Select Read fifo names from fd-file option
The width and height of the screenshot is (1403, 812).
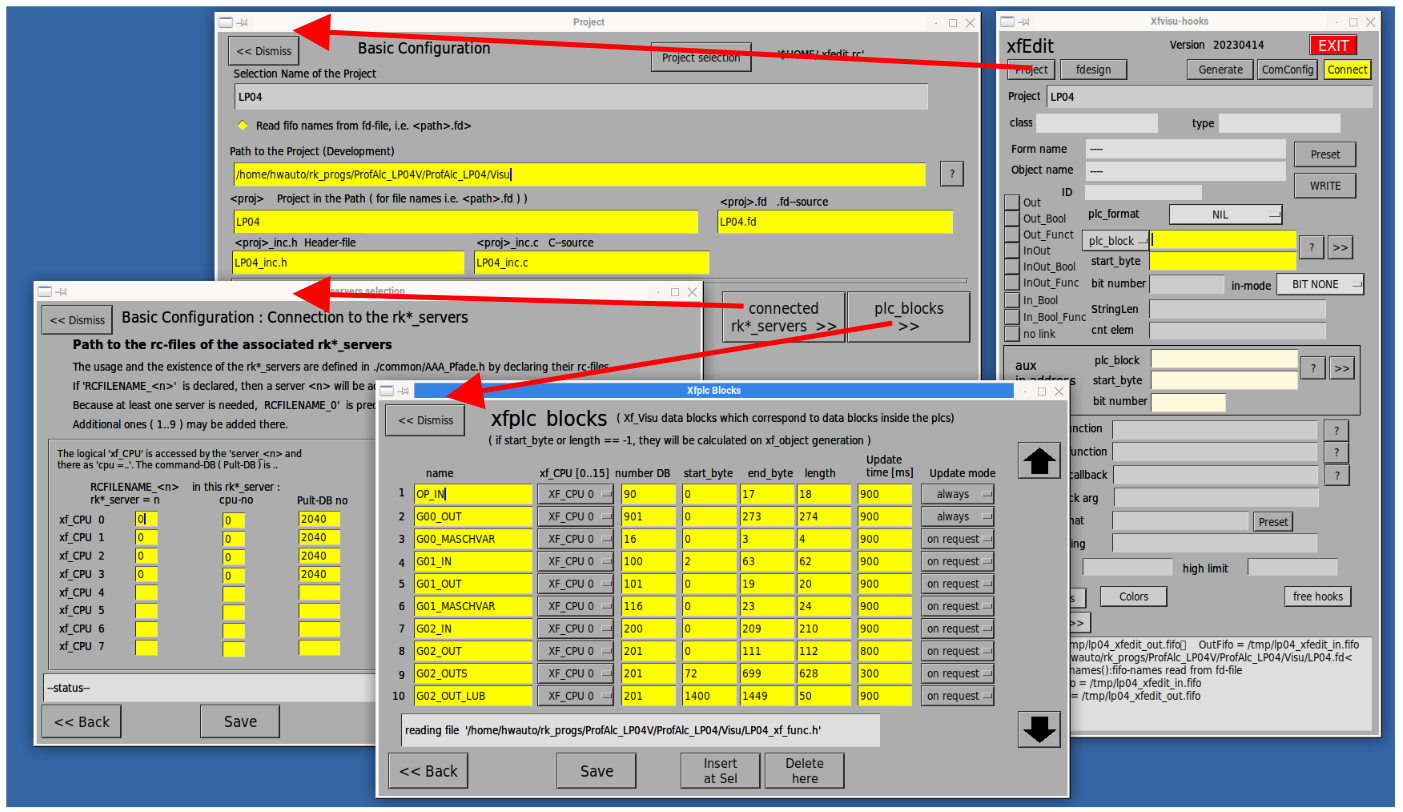coord(242,126)
